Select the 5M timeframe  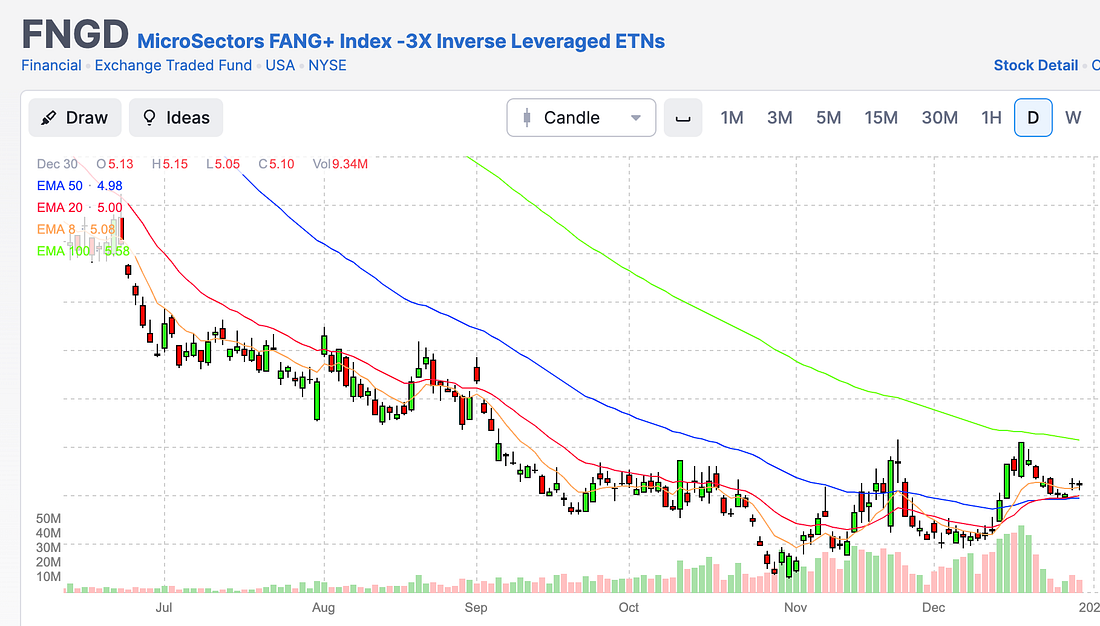[x=829, y=118]
